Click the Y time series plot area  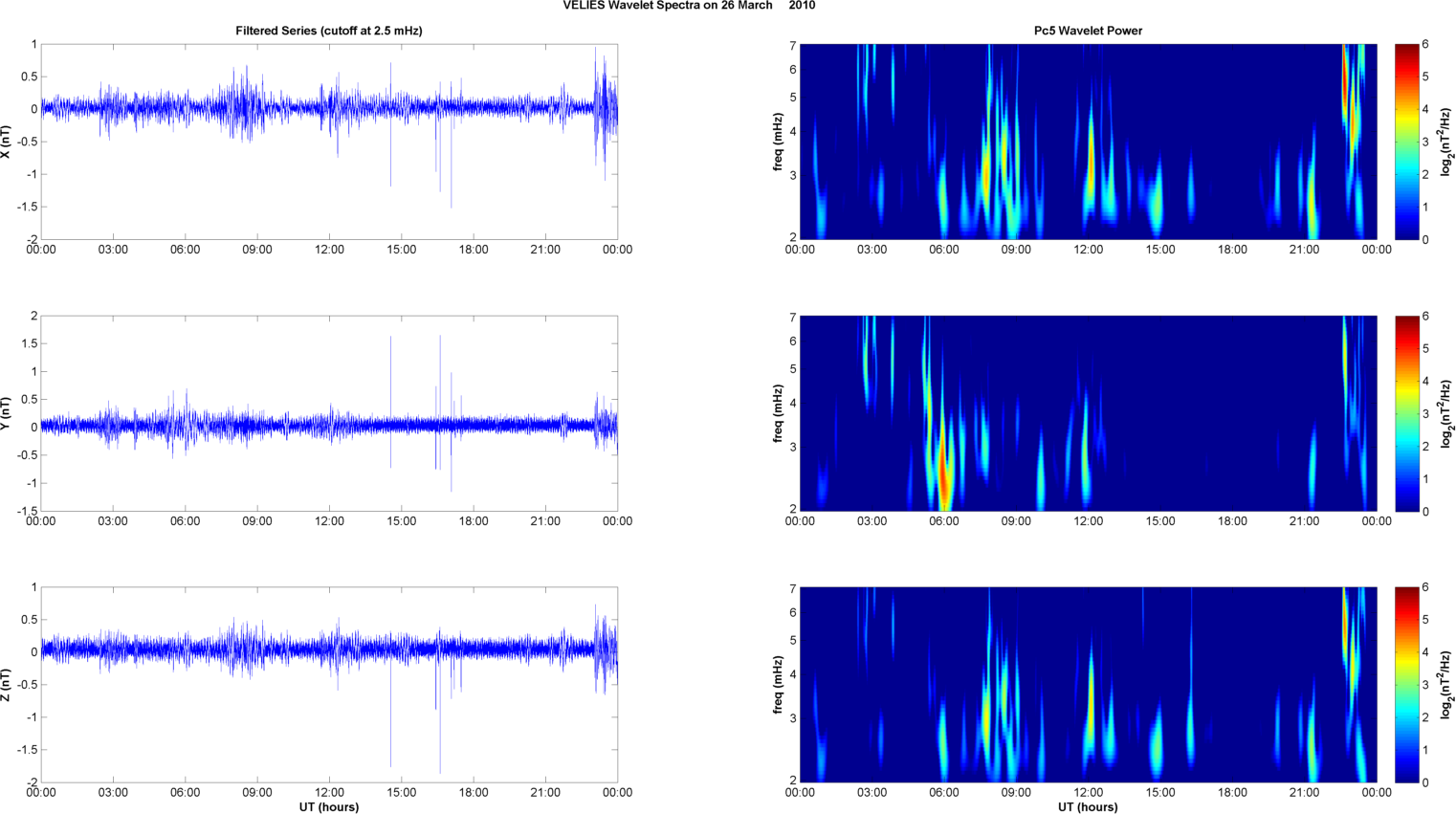tap(329, 413)
